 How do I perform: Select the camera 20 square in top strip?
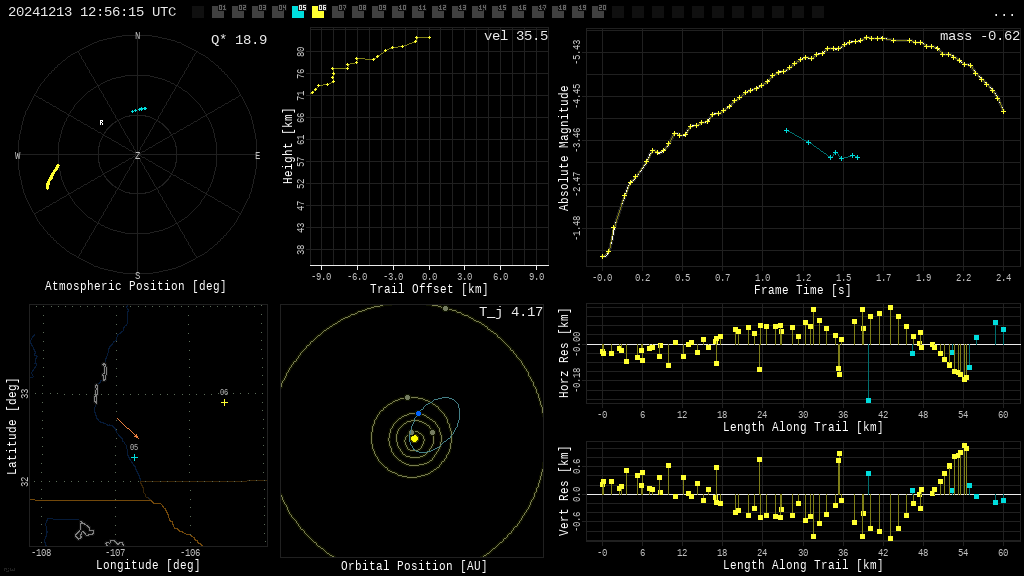tap(598, 12)
